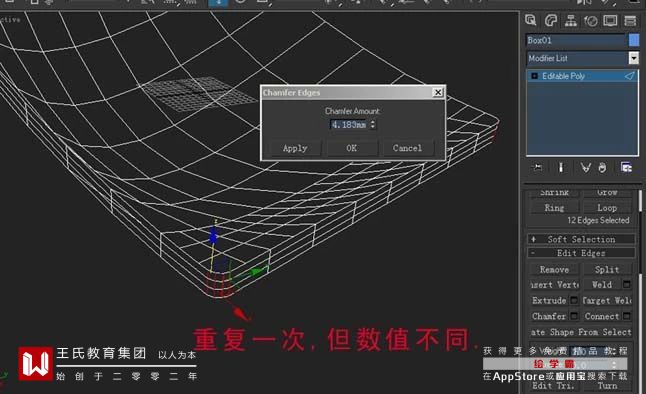Open Chamfer settings box in Edit Edges
Image resolution: width=646 pixels, height=394 pixels.
(x=574, y=316)
